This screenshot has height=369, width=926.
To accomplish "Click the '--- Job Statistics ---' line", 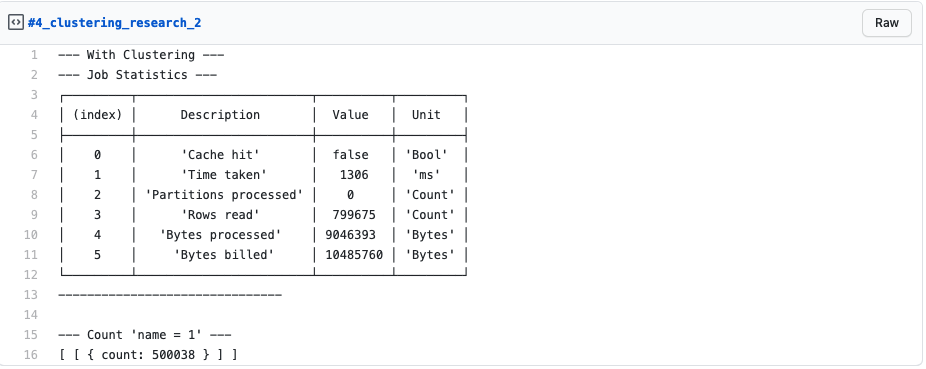I will (x=138, y=75).
